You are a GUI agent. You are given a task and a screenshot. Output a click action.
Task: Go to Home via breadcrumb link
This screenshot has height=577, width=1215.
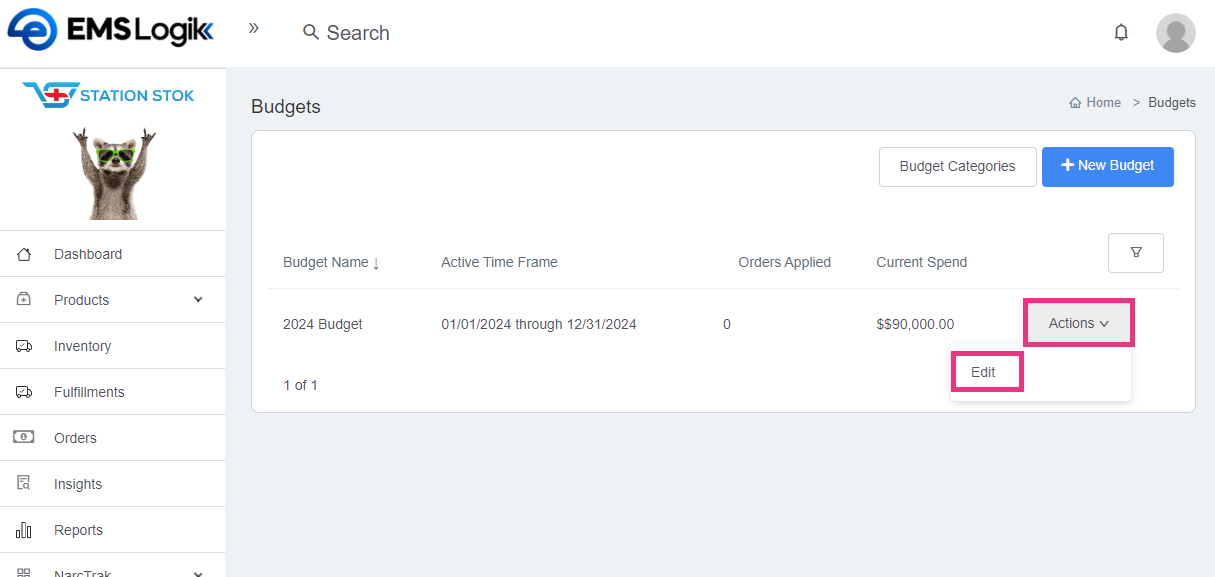tap(1103, 102)
